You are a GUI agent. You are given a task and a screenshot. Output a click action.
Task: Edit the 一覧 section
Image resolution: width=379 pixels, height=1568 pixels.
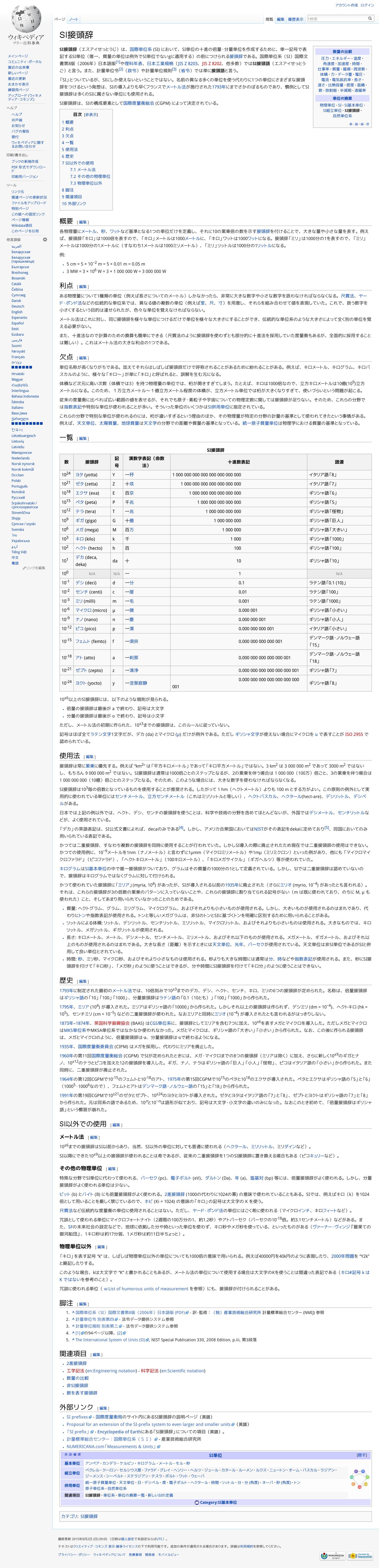(x=83, y=438)
